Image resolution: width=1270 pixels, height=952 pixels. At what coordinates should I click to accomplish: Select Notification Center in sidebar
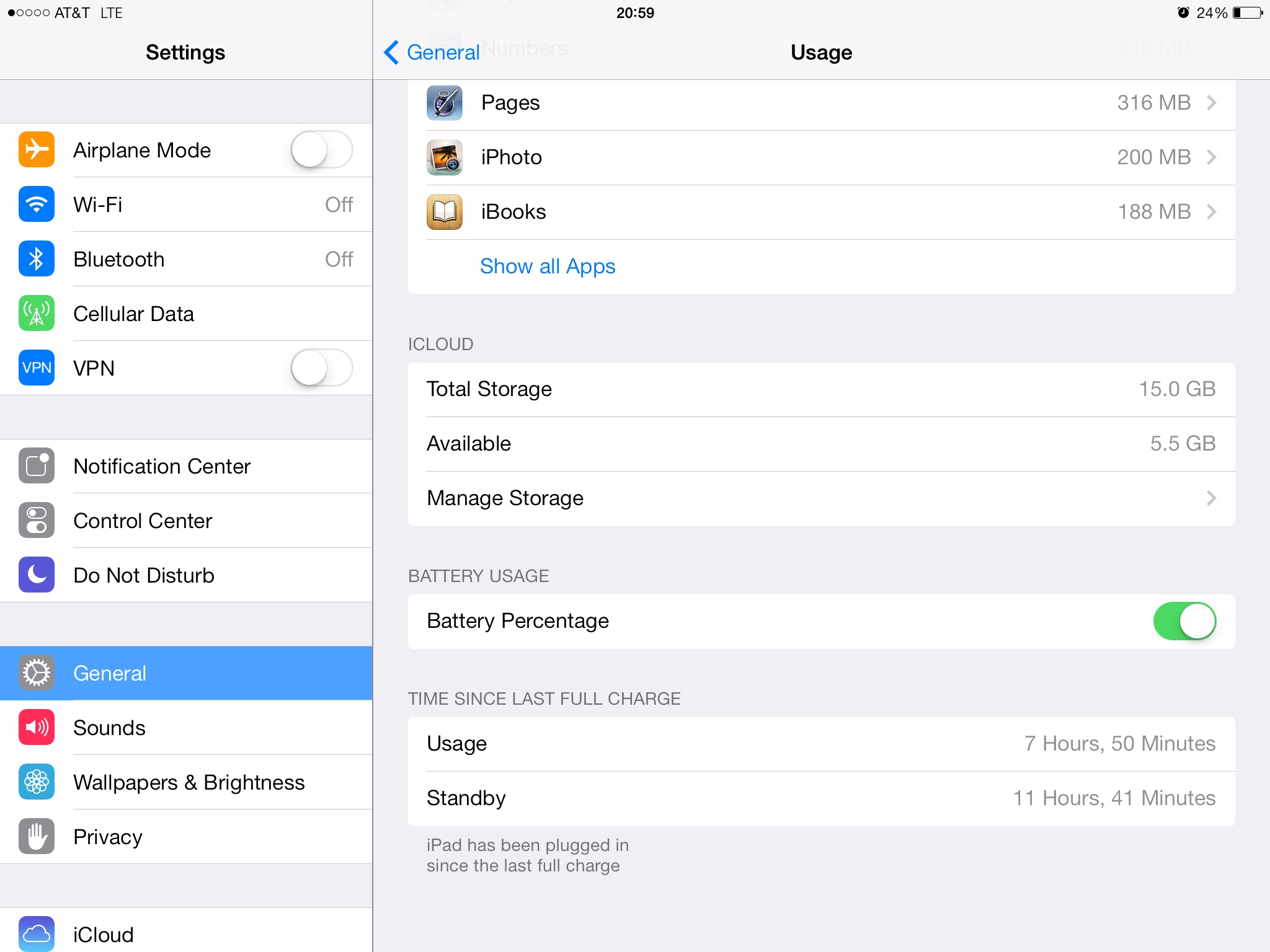pos(162,466)
